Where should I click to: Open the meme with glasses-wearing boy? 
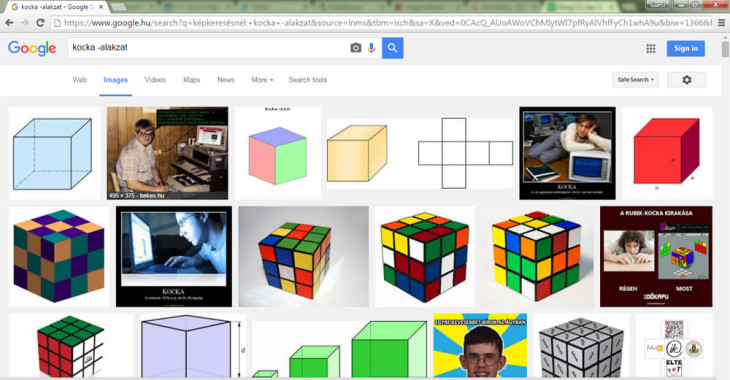[x=480, y=346]
